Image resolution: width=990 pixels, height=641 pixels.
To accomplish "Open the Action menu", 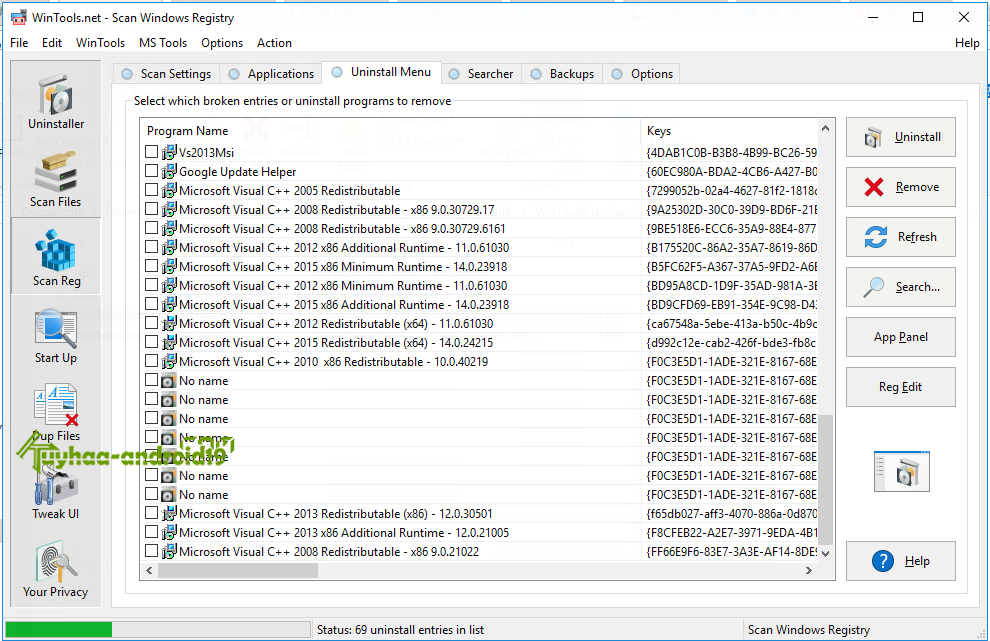I will pos(274,43).
